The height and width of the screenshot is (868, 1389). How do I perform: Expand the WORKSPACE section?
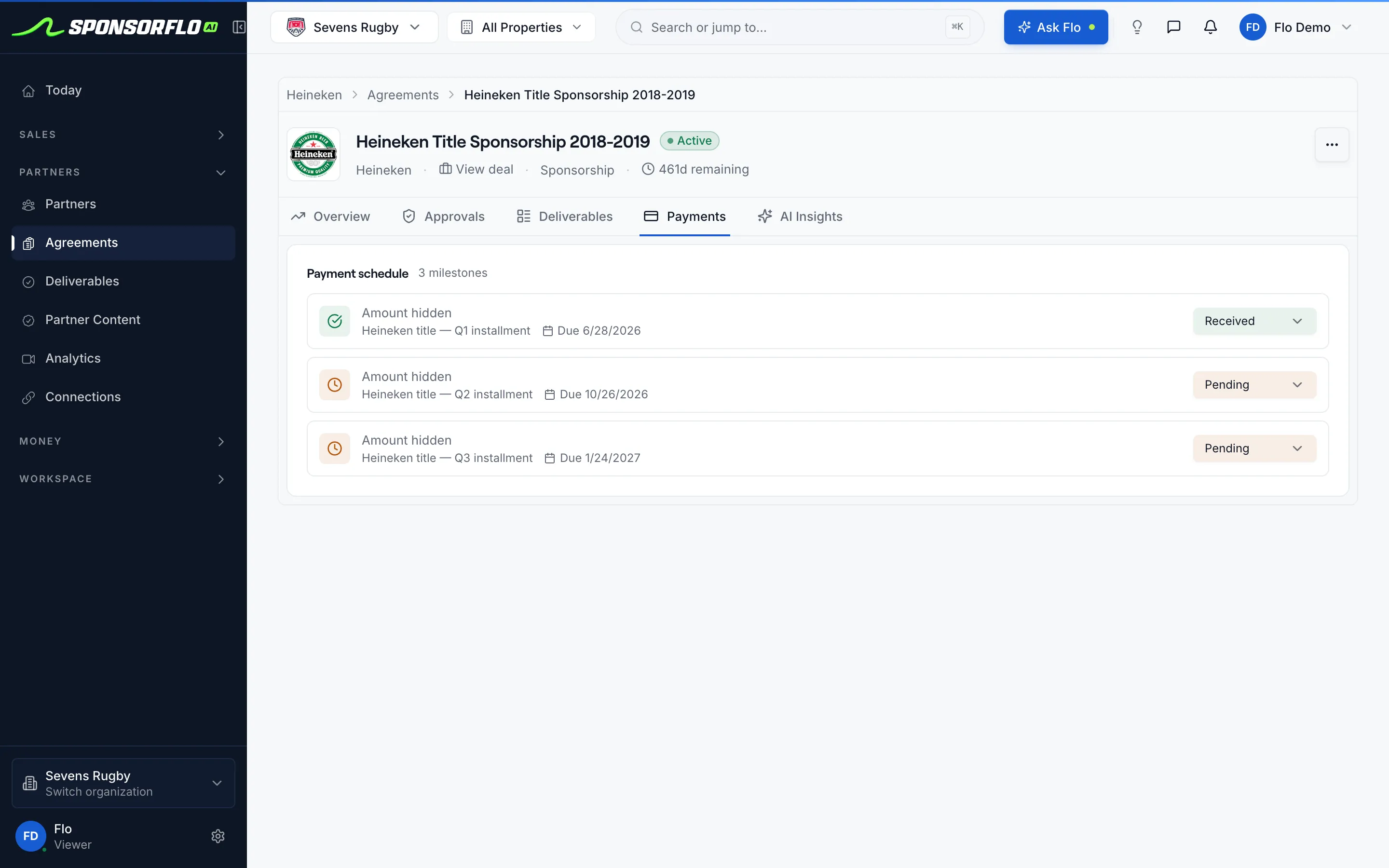(x=123, y=479)
